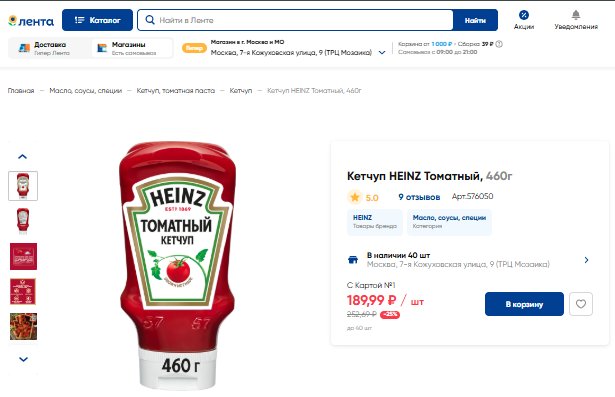Go to Кетчуп, томатная паста breadcrumb
Screen dimensions: 615x397
[176, 91]
